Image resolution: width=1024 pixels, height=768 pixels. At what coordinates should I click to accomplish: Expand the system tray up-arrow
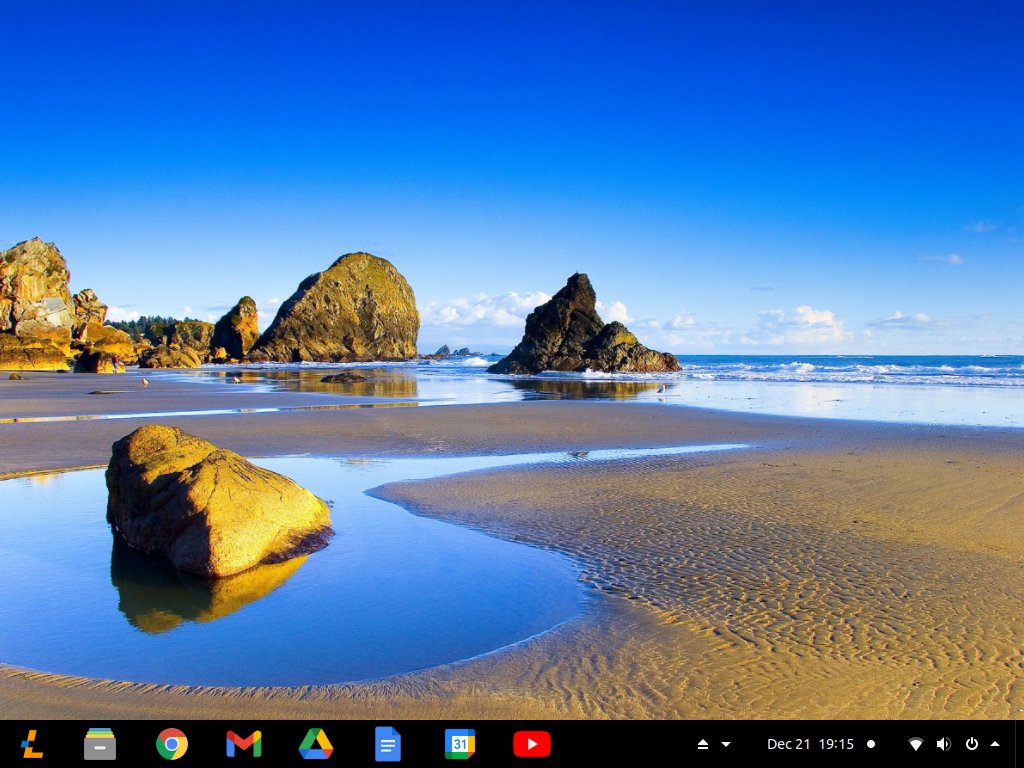(x=995, y=744)
